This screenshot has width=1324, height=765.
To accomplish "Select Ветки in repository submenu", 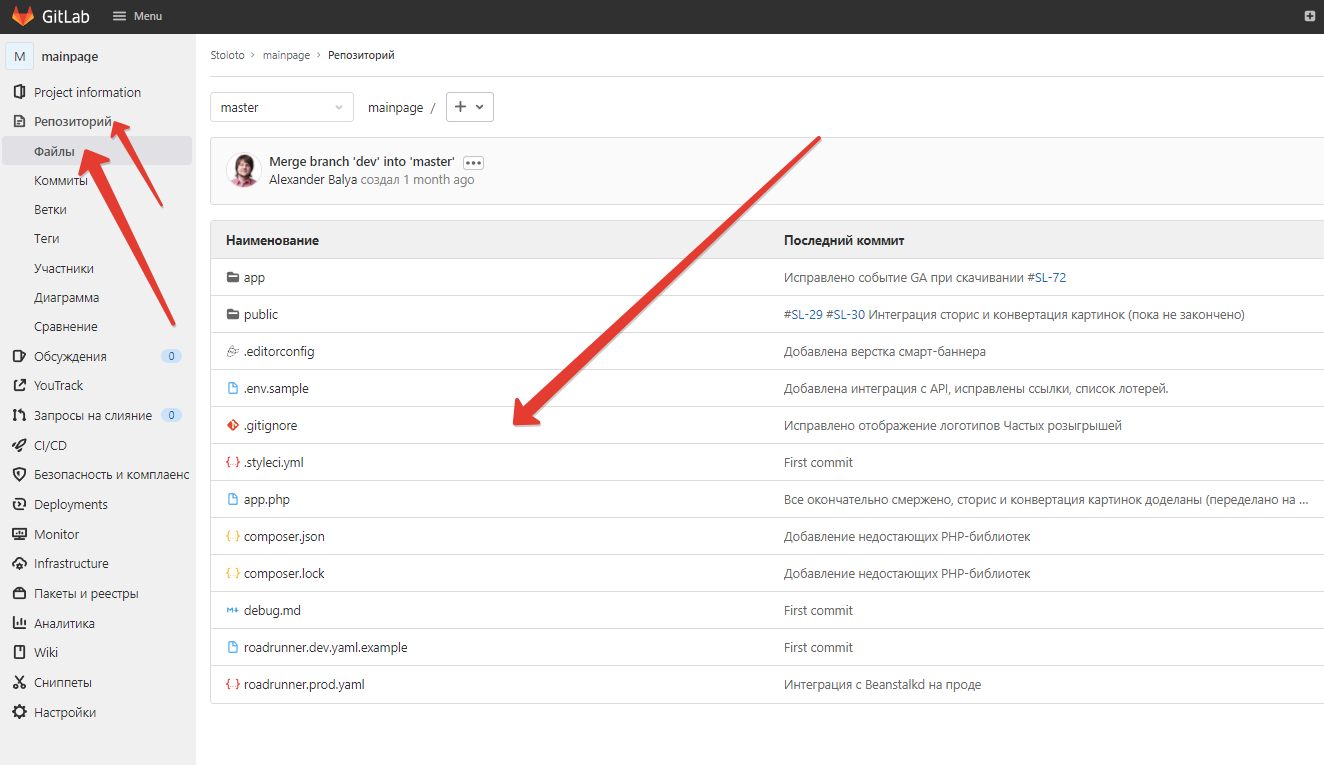I will 50,210.
